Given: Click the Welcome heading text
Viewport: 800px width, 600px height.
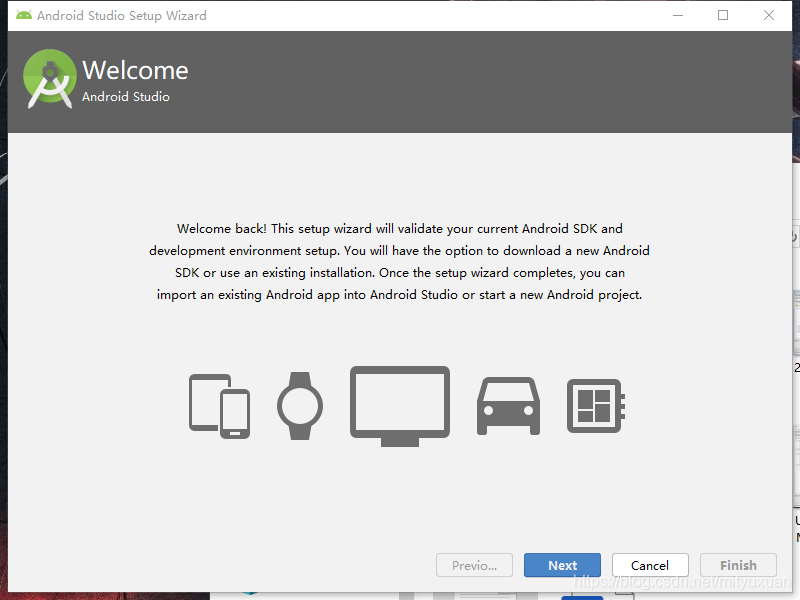Looking at the screenshot, I should [136, 70].
